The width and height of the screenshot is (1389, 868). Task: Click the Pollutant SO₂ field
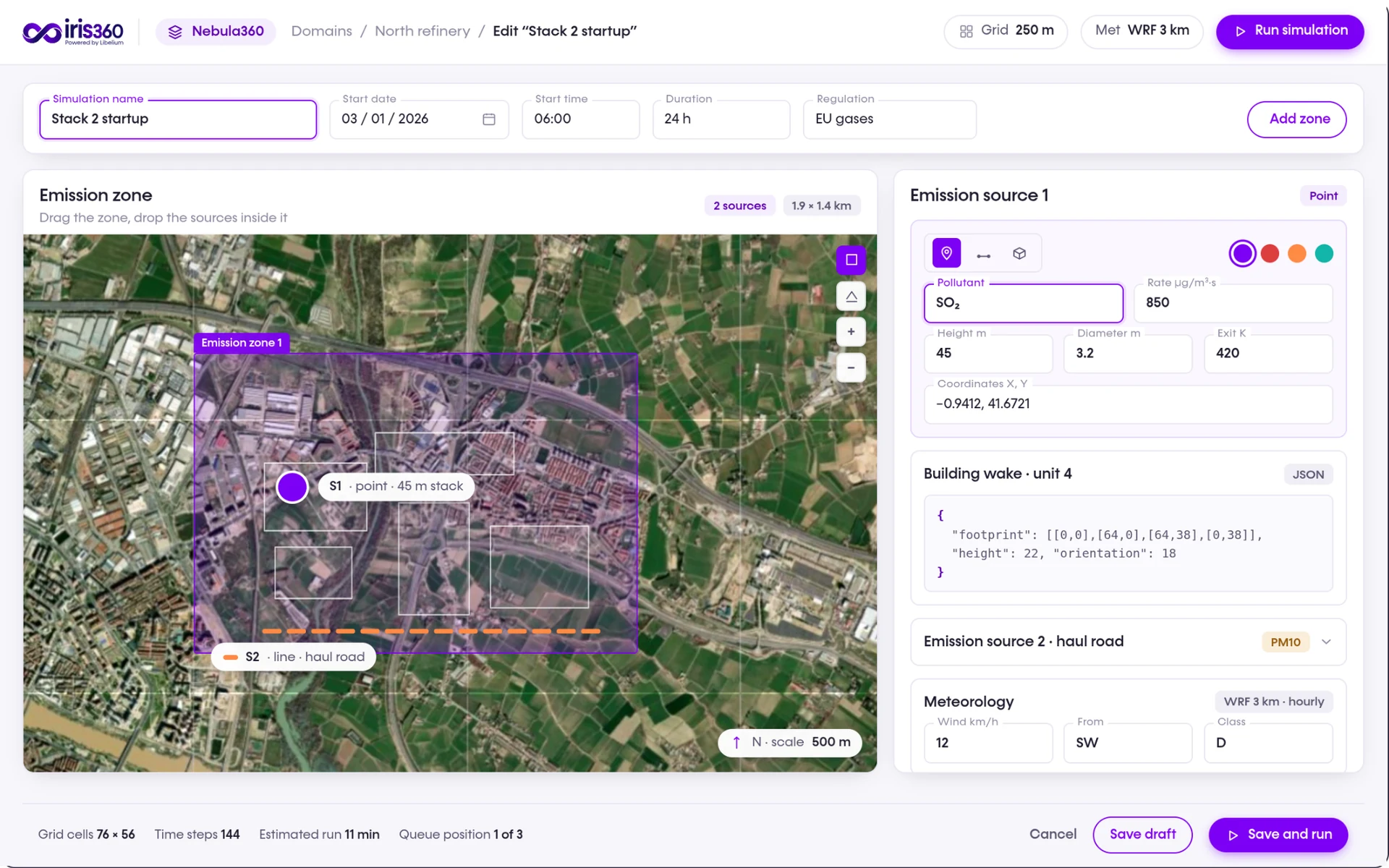pos(1023,303)
